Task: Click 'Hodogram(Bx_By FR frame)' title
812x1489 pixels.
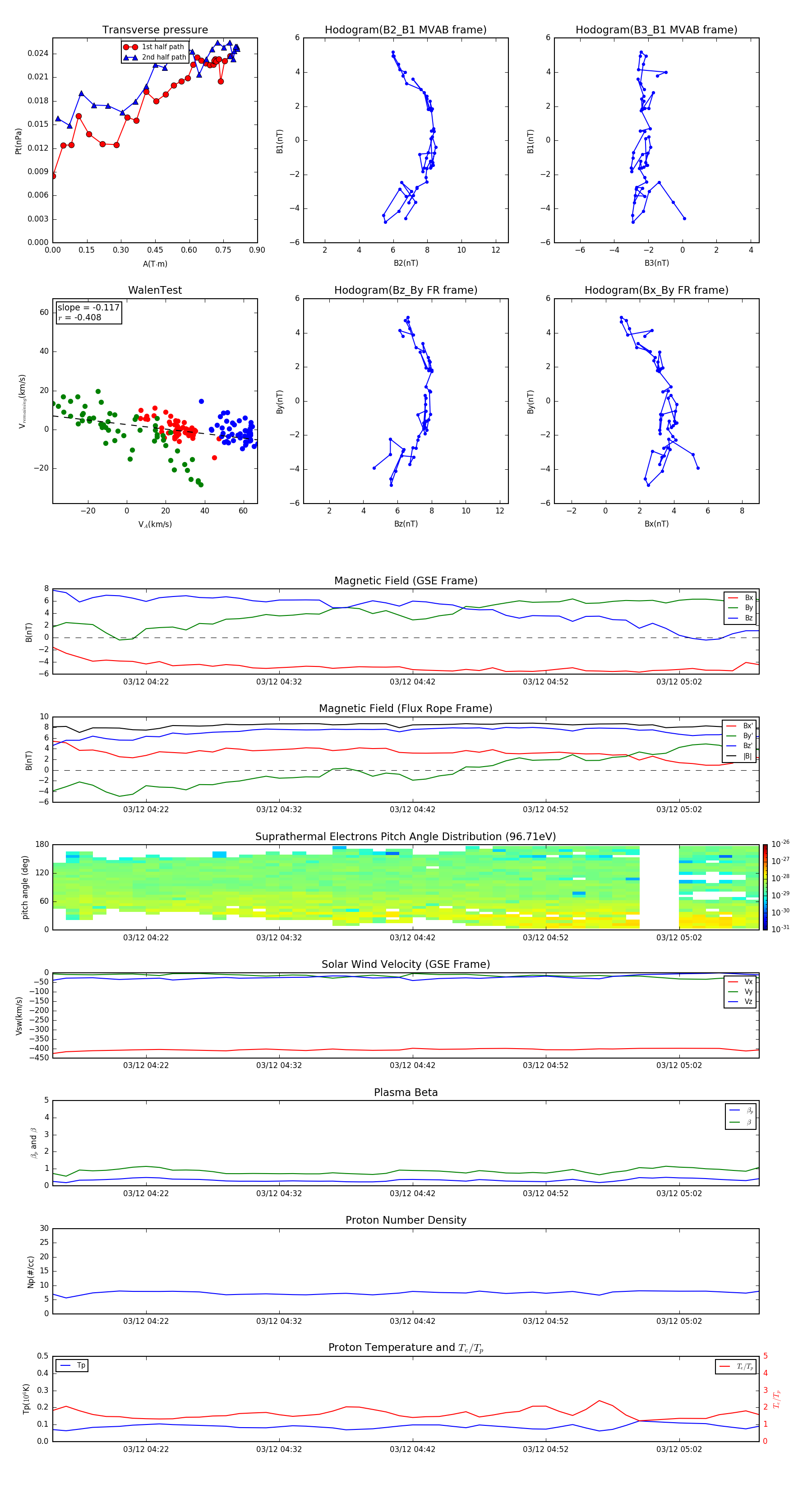Action: click(656, 290)
